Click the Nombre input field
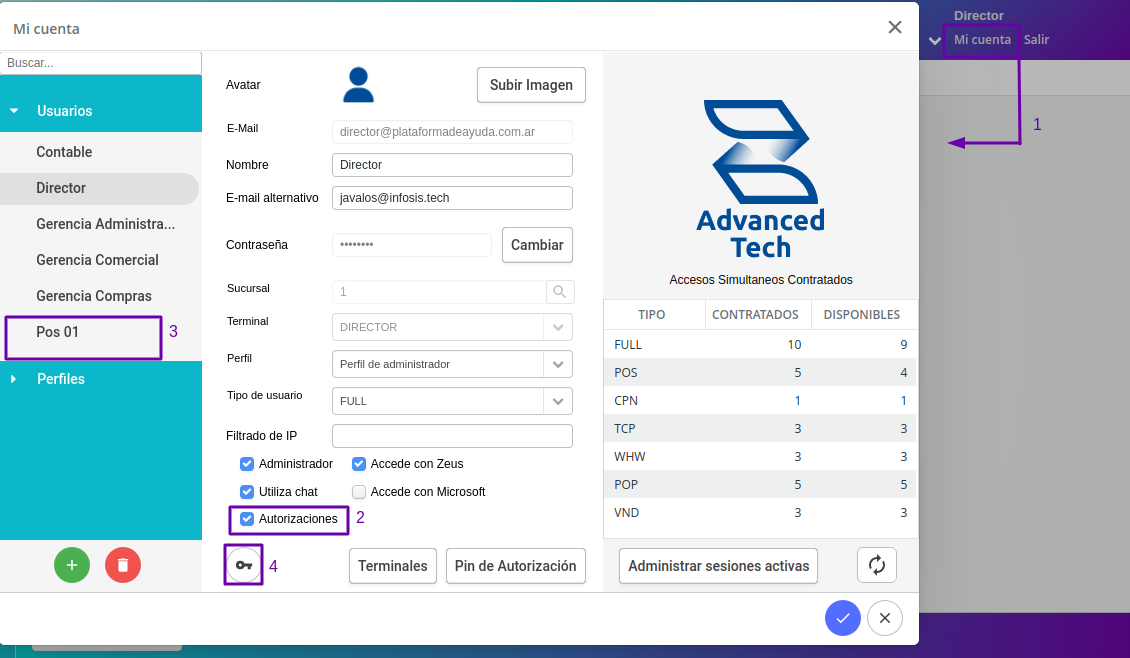The width and height of the screenshot is (1130, 658). click(452, 165)
